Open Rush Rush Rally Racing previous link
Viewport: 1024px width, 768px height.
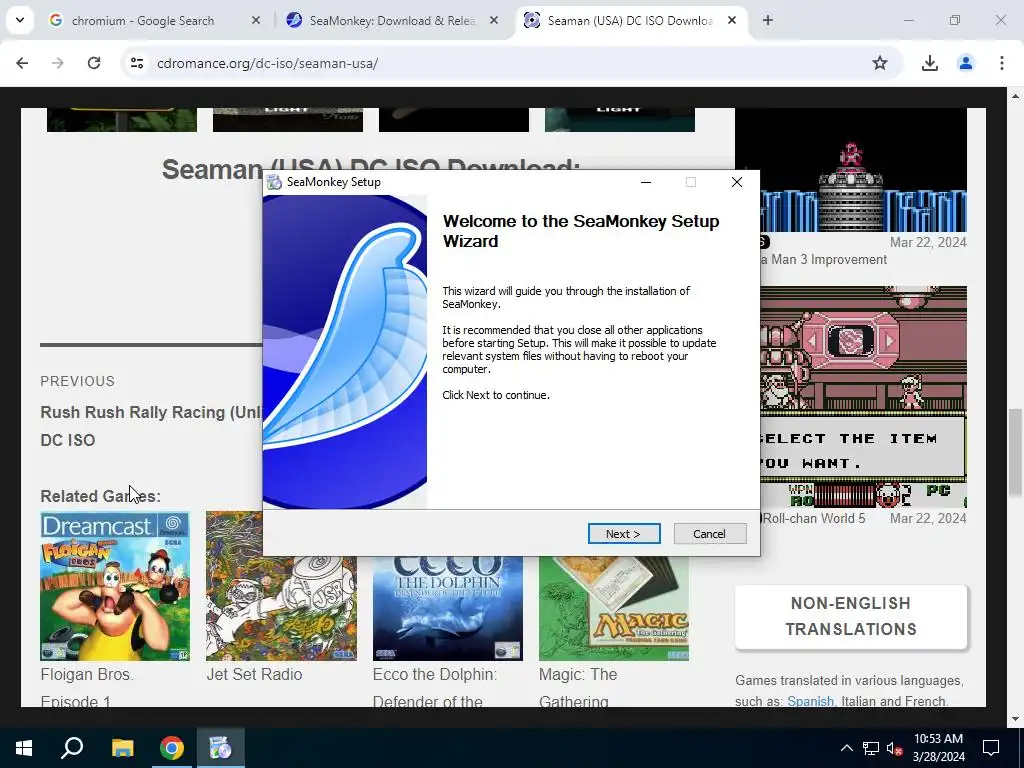tap(151, 426)
